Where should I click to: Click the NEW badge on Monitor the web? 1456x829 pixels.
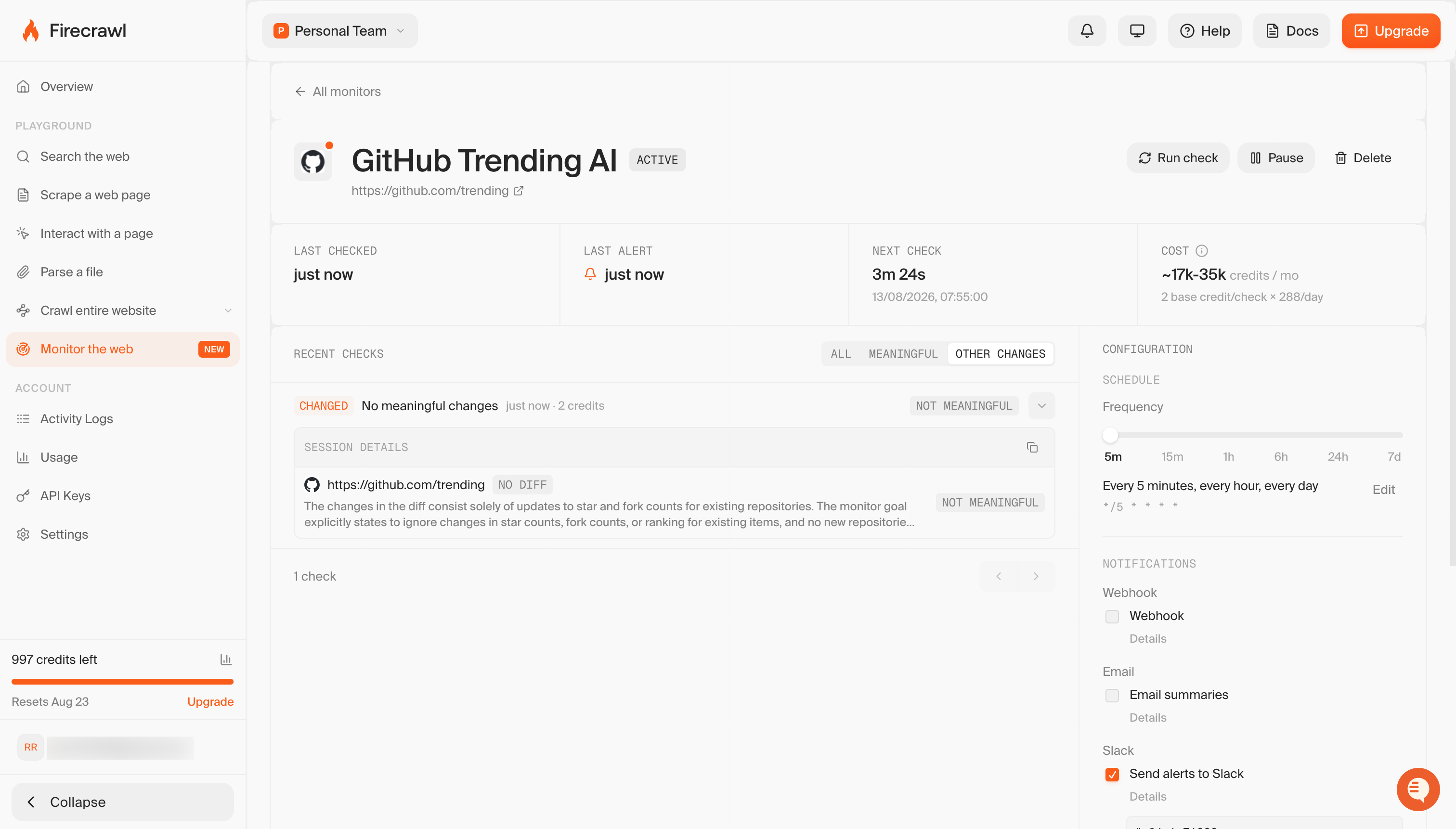tap(213, 350)
